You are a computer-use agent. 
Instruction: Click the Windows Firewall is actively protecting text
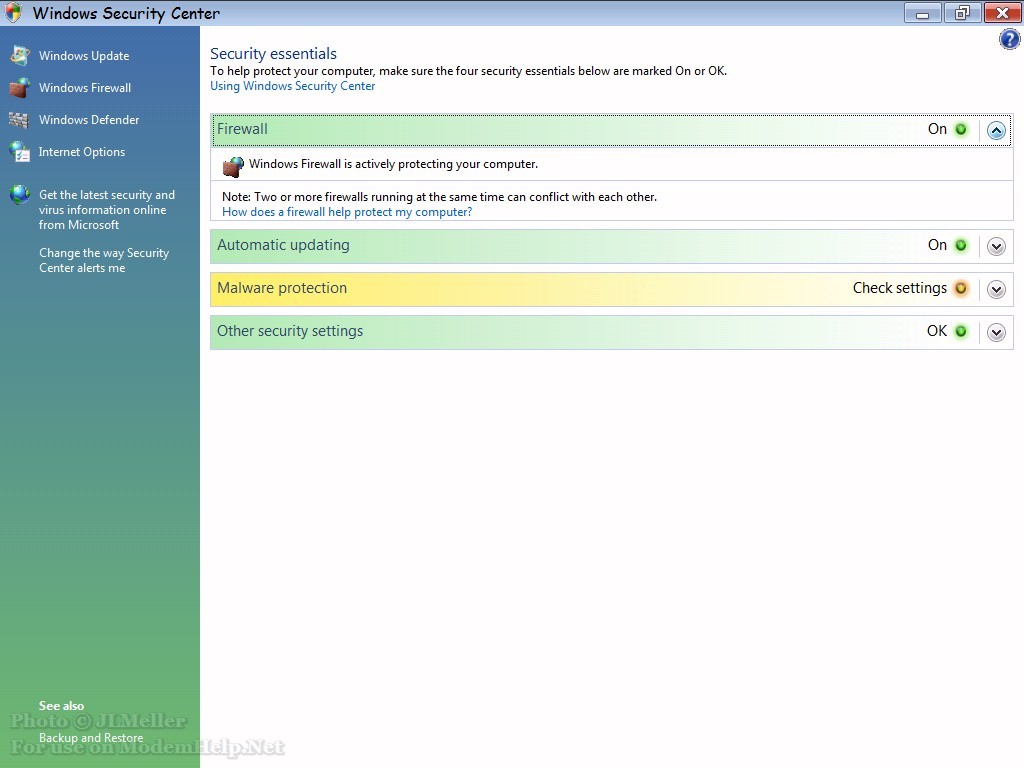pyautogui.click(x=393, y=164)
